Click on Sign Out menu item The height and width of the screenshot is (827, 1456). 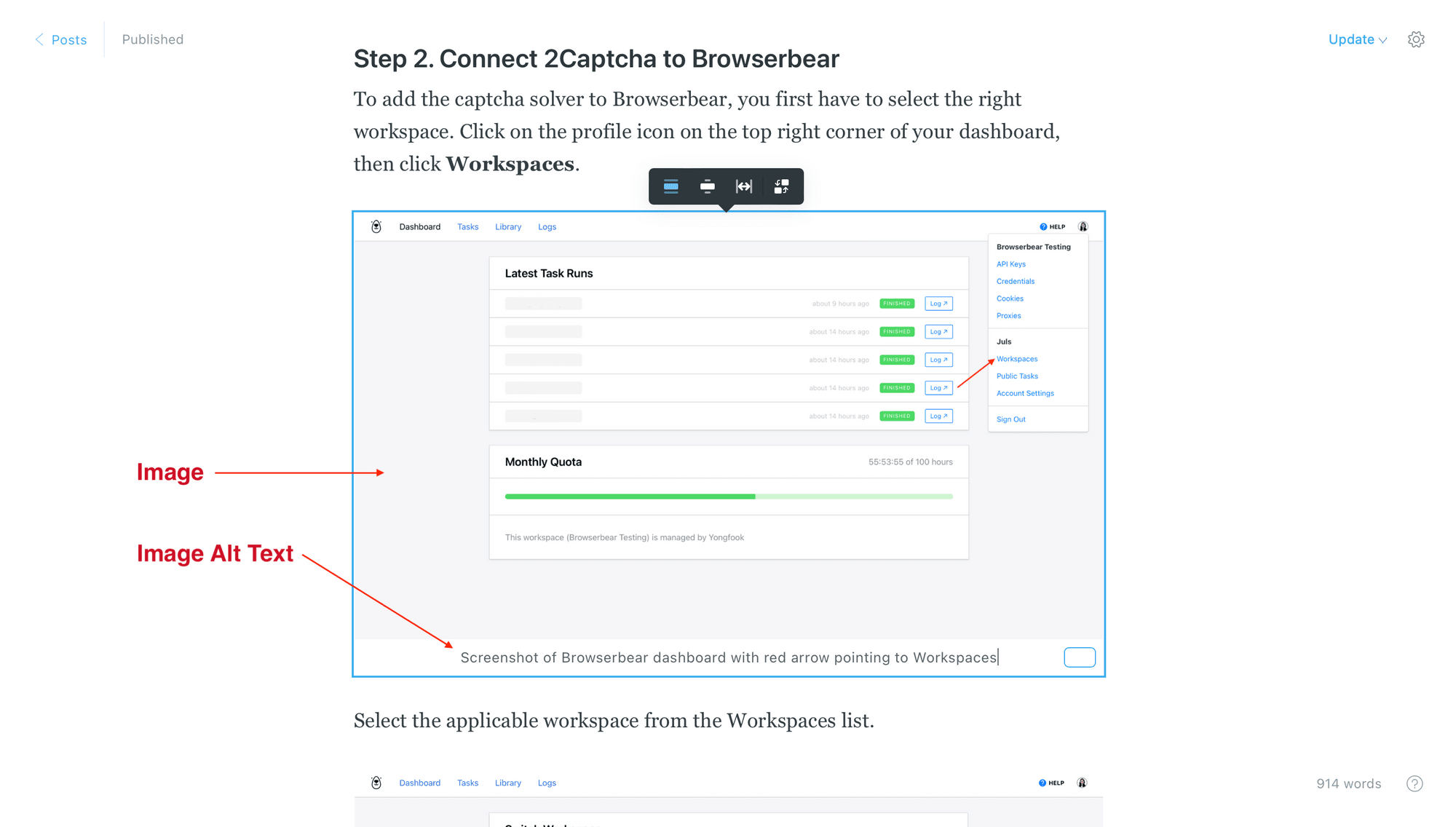click(x=1010, y=419)
